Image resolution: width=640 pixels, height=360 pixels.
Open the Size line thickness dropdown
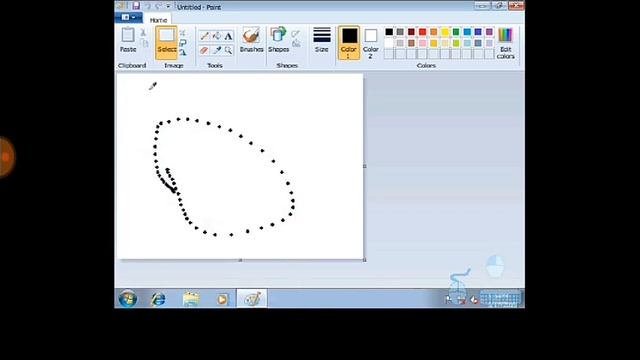click(x=322, y=40)
